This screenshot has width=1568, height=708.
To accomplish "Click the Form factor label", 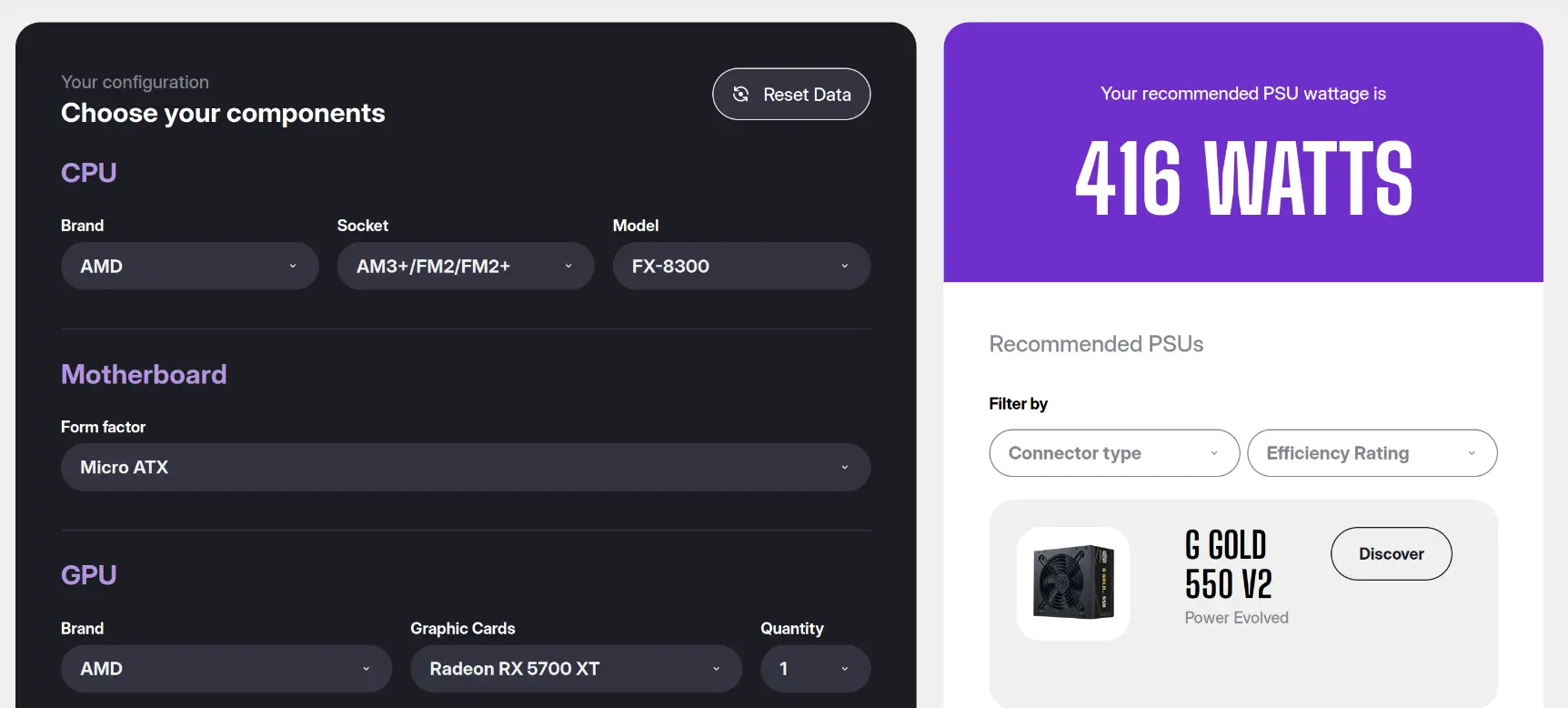I will tap(103, 427).
